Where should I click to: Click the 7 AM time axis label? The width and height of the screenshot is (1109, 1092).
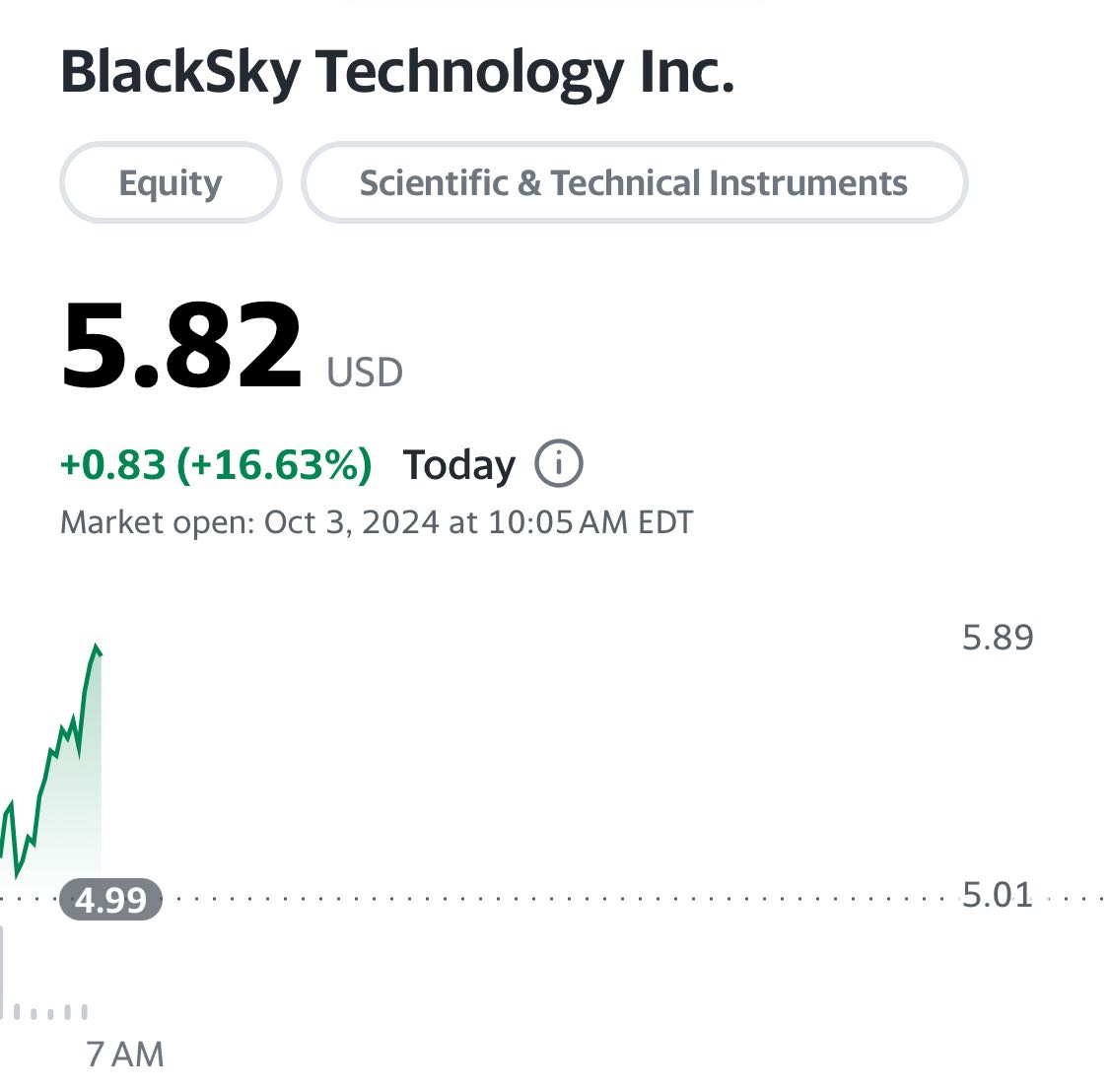[x=125, y=1054]
